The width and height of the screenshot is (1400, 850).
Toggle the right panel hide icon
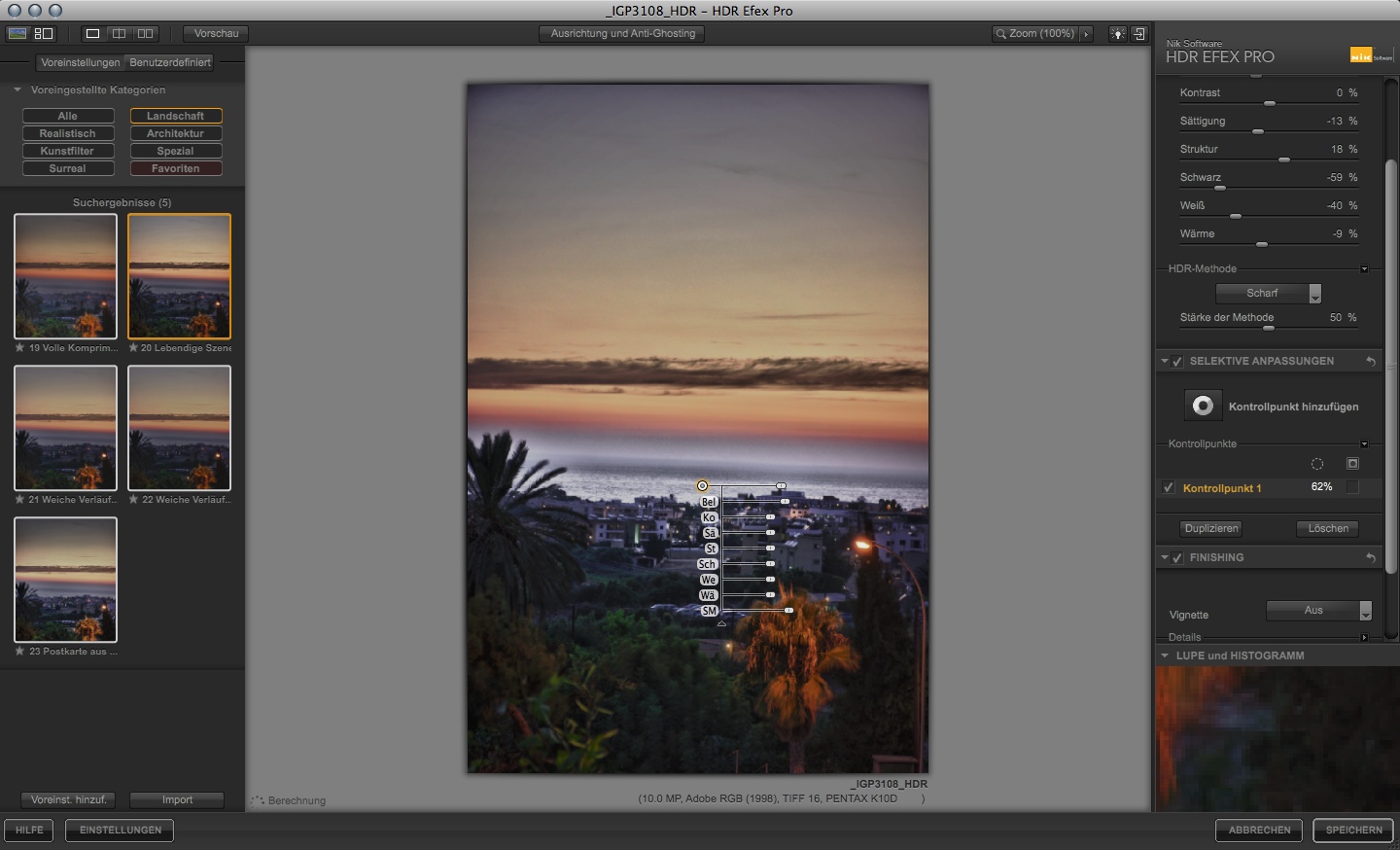coord(1139,34)
